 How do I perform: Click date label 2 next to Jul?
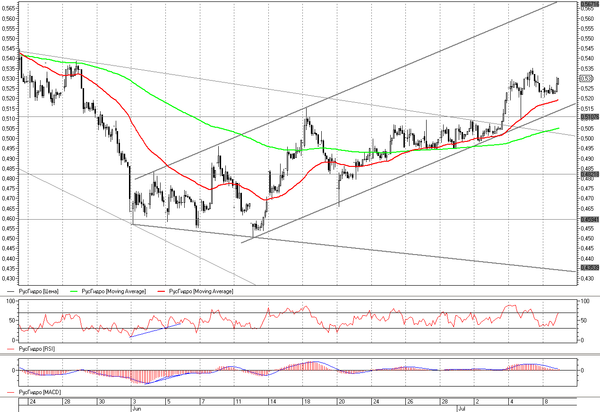coord(477,402)
